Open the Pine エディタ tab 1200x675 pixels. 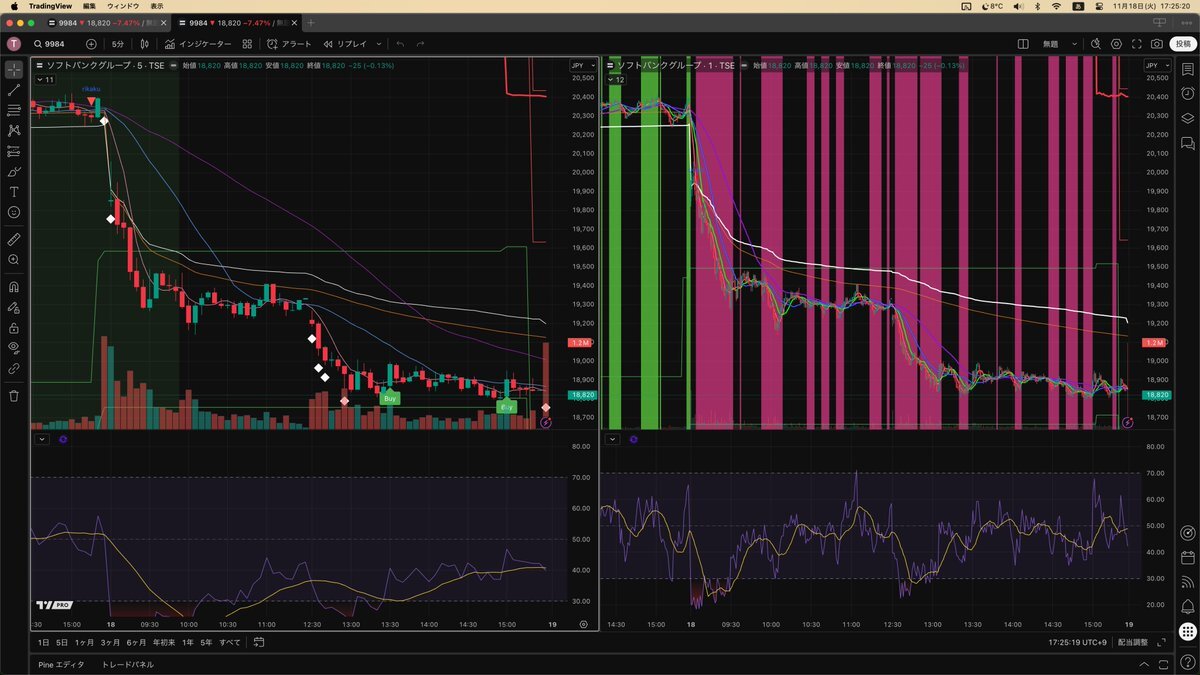tap(61, 664)
